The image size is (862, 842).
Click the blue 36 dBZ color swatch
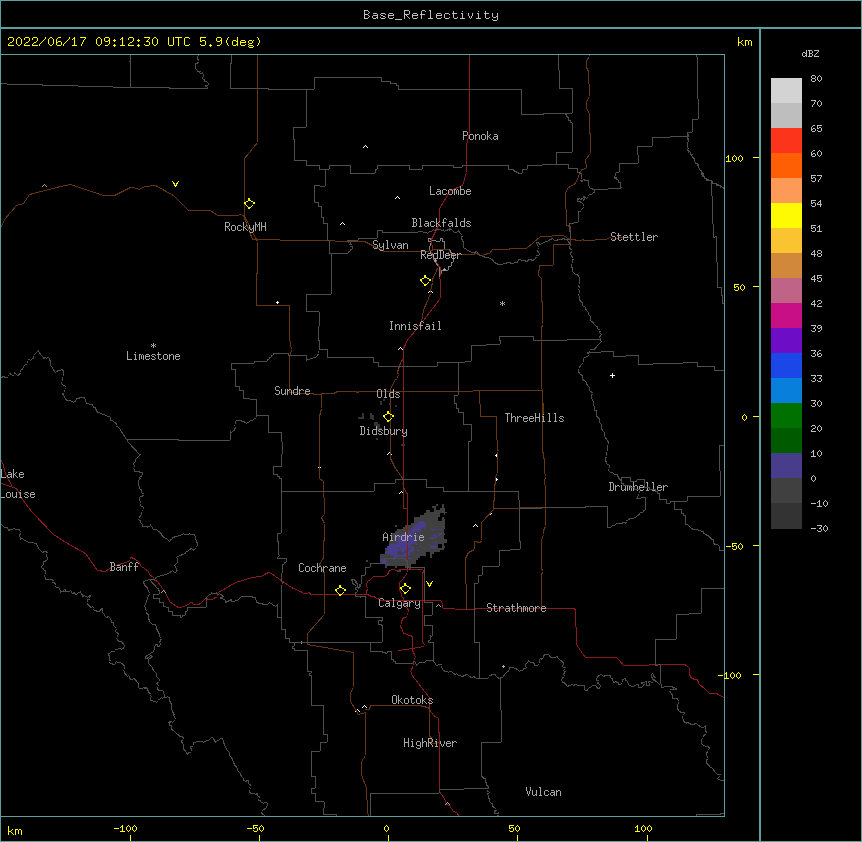point(786,365)
